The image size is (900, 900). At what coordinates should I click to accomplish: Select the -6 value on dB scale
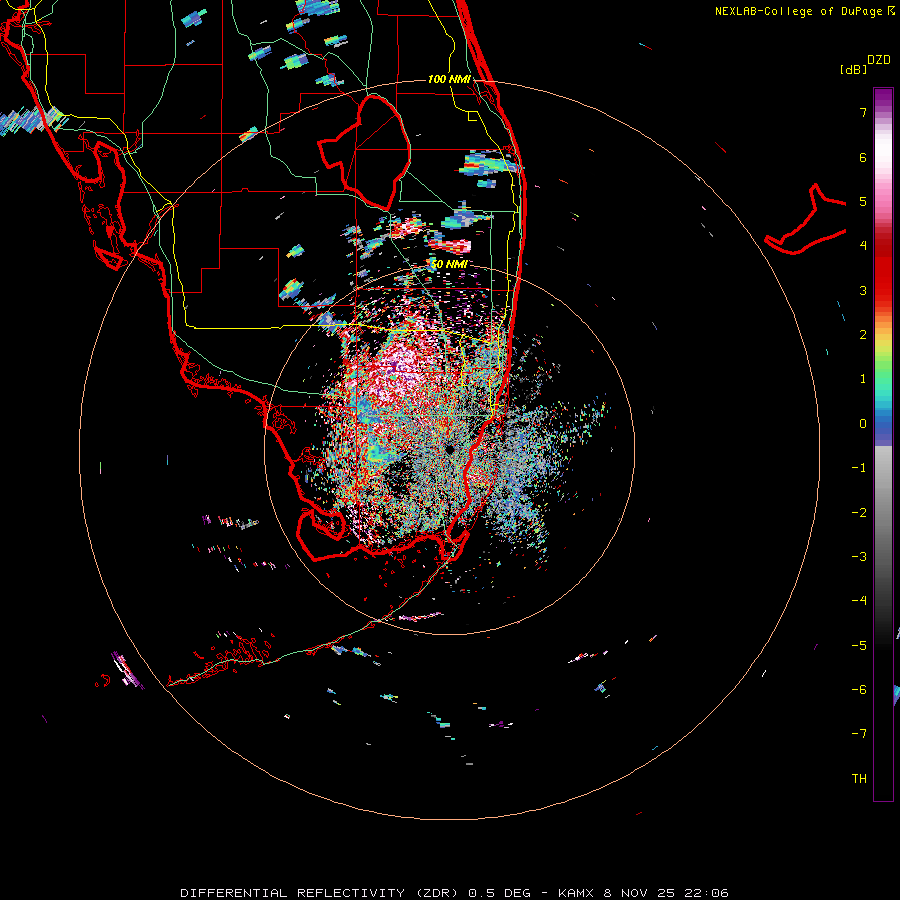click(859, 690)
